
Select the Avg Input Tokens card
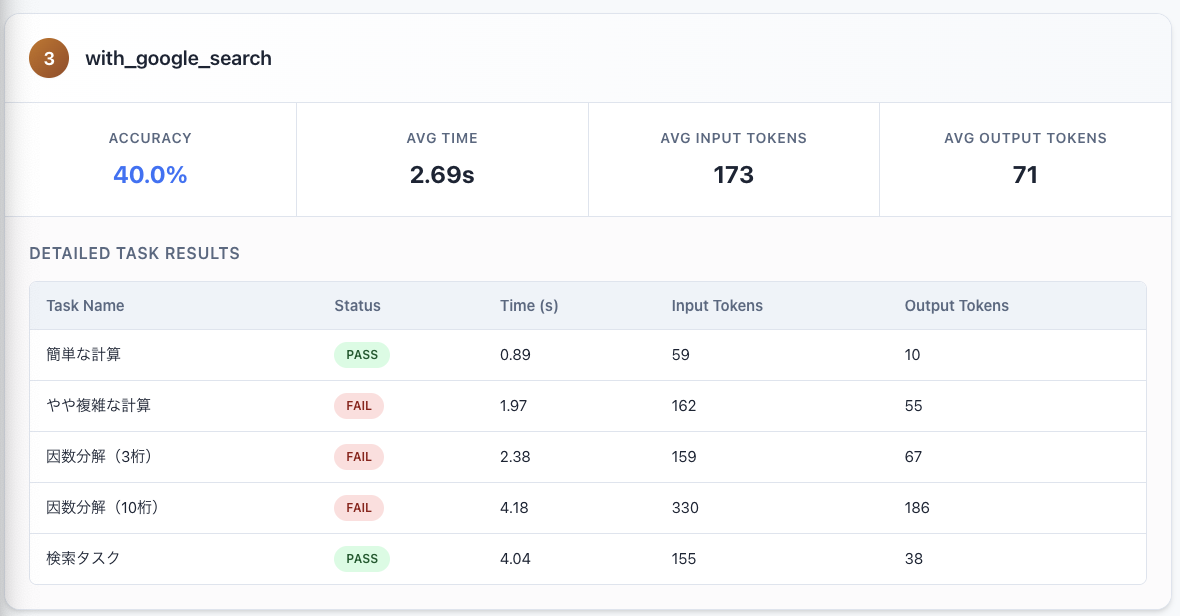[x=733, y=160]
